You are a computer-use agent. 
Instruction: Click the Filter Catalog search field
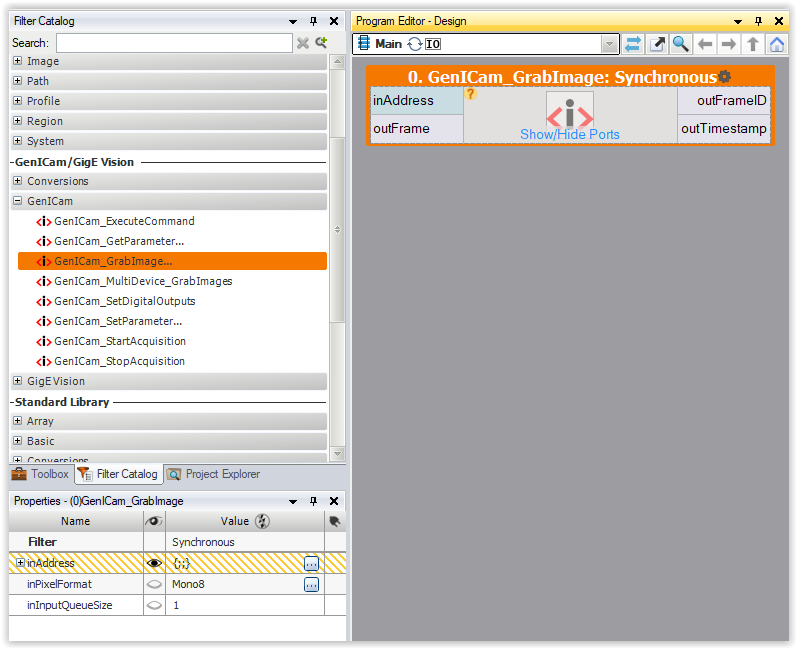coord(174,43)
